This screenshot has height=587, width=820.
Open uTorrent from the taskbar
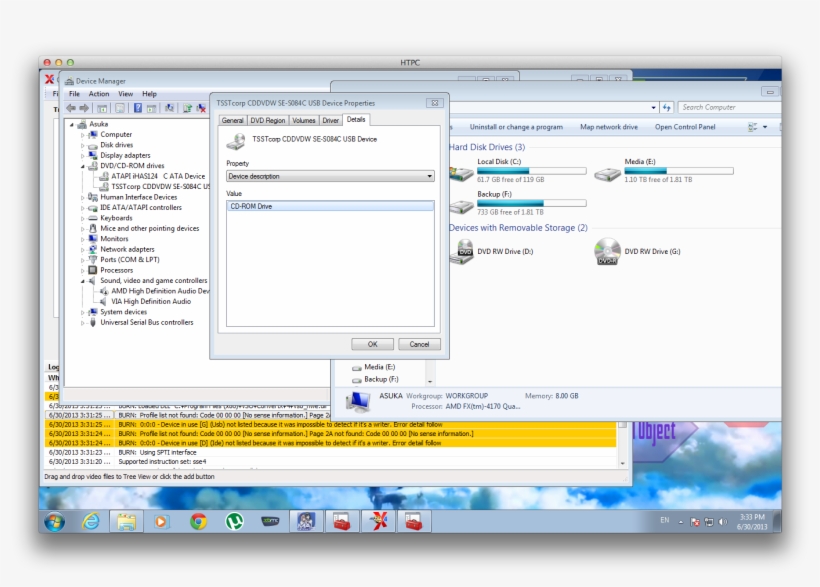click(234, 521)
